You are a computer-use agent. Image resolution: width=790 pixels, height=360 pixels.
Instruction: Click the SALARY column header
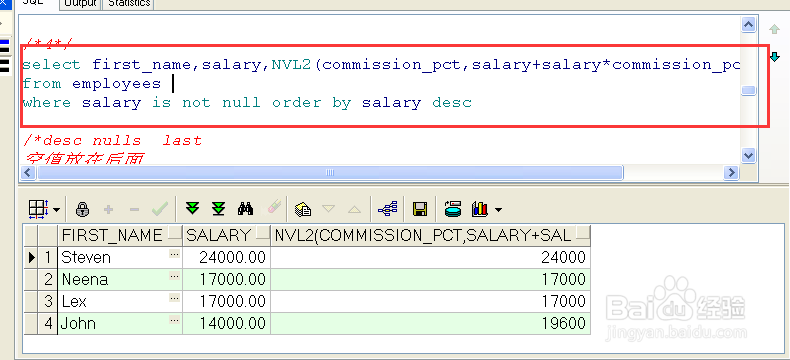[x=227, y=235]
